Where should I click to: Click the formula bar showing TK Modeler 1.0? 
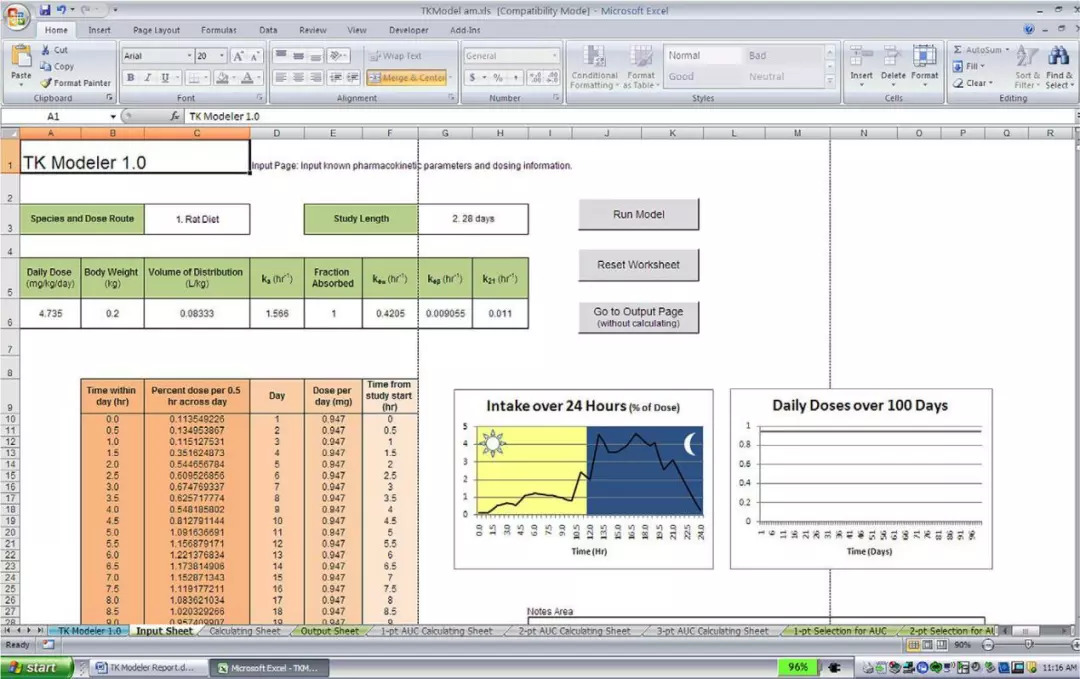(x=600, y=116)
